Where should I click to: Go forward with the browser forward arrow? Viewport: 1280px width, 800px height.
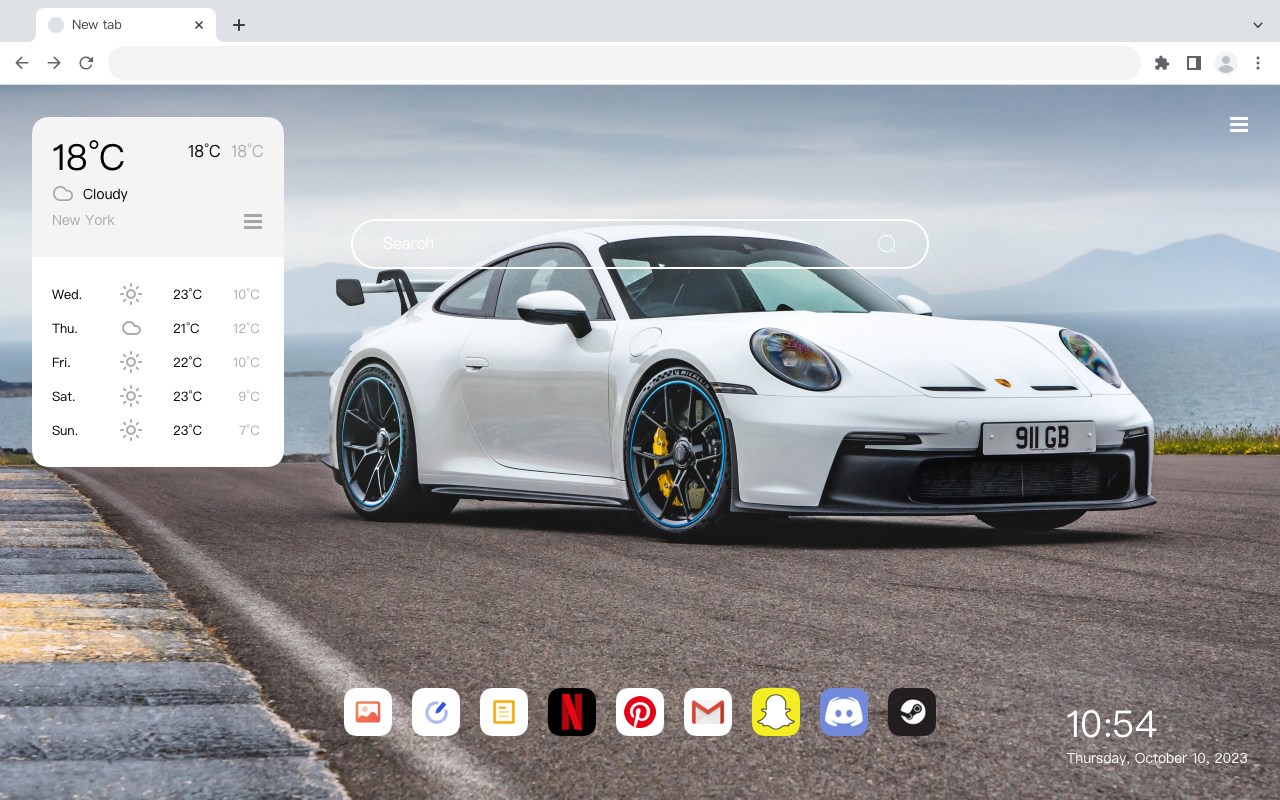54,63
